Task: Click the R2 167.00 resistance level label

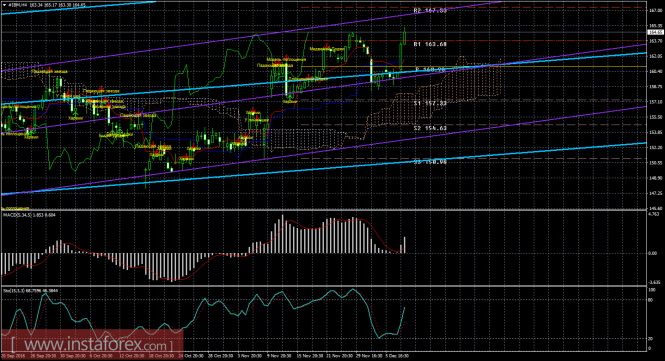Action: pos(430,11)
